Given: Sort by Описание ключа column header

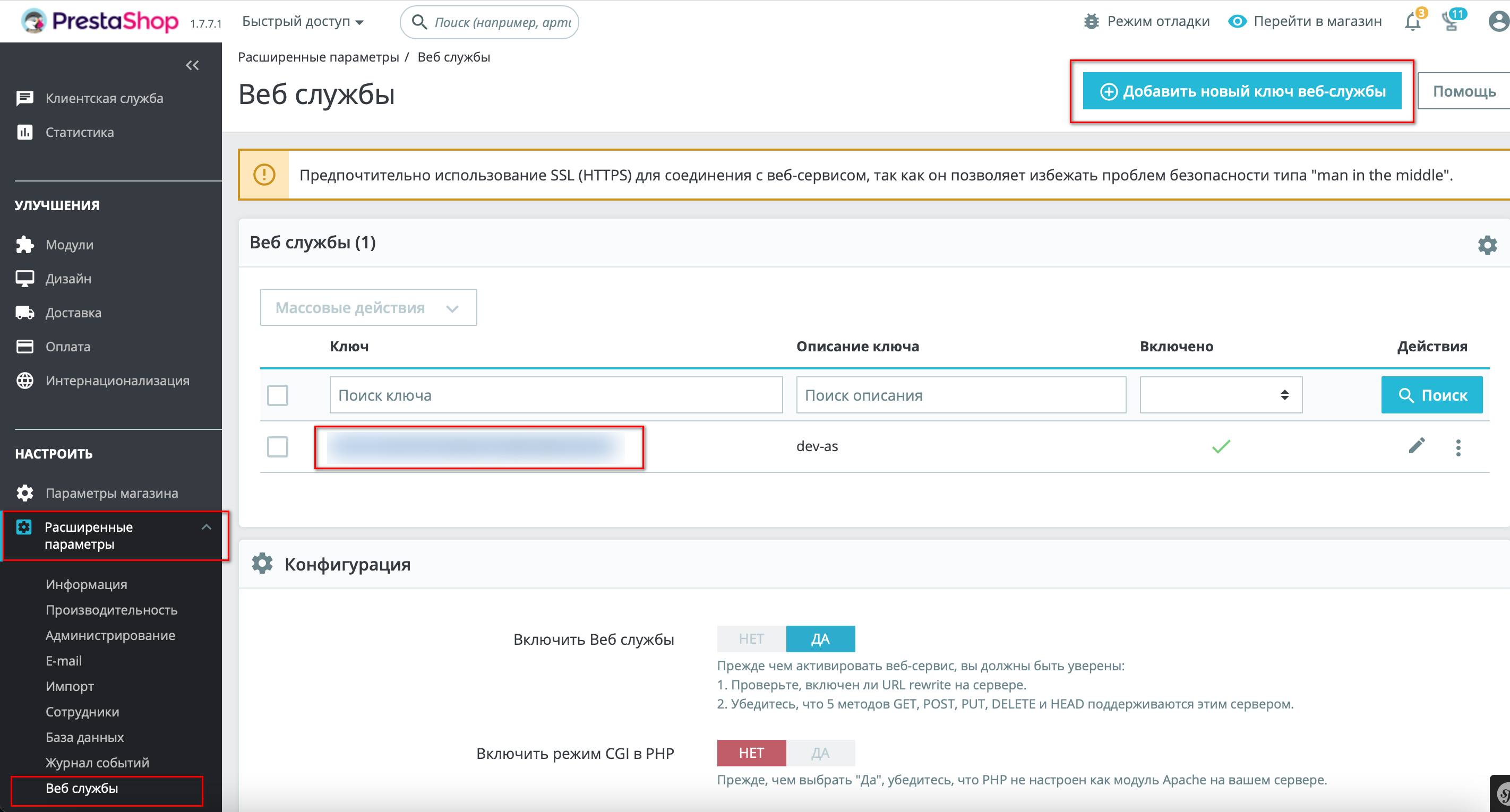Looking at the screenshot, I should point(857,346).
